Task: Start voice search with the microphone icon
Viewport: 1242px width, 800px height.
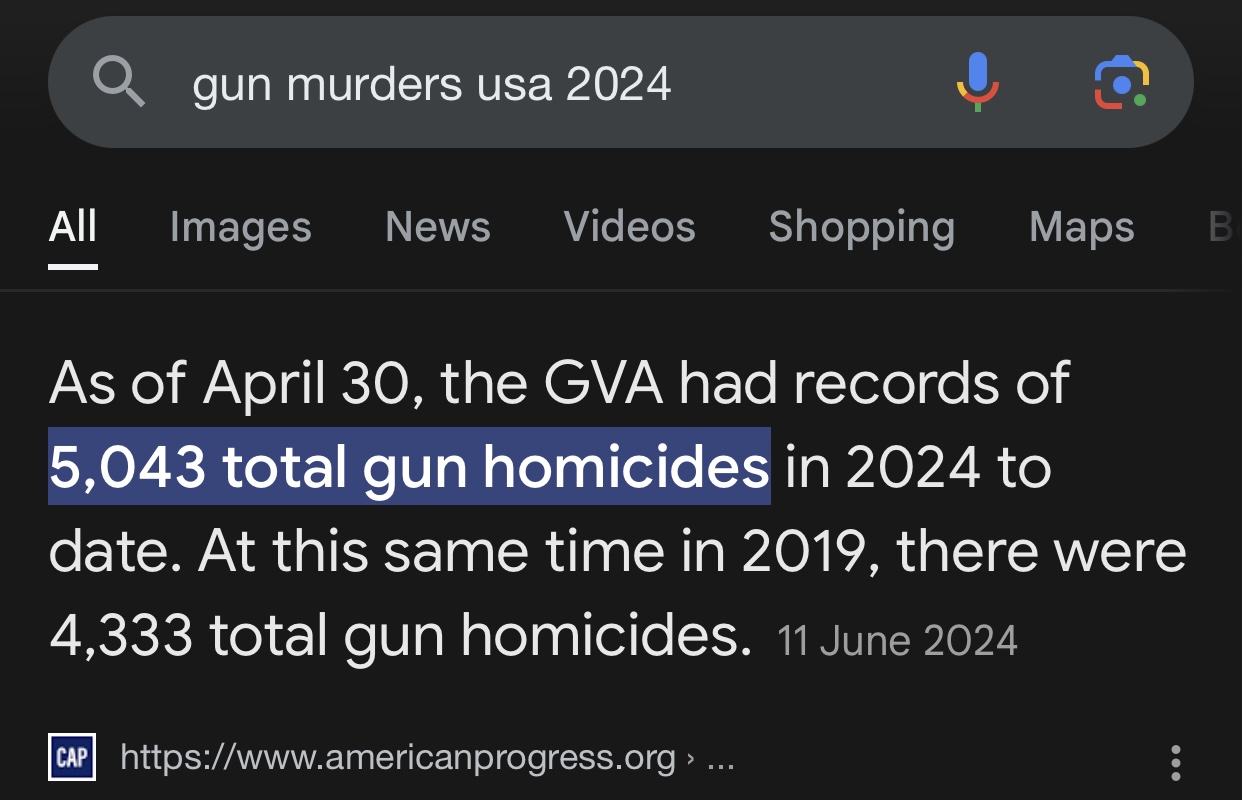Action: pyautogui.click(x=977, y=82)
